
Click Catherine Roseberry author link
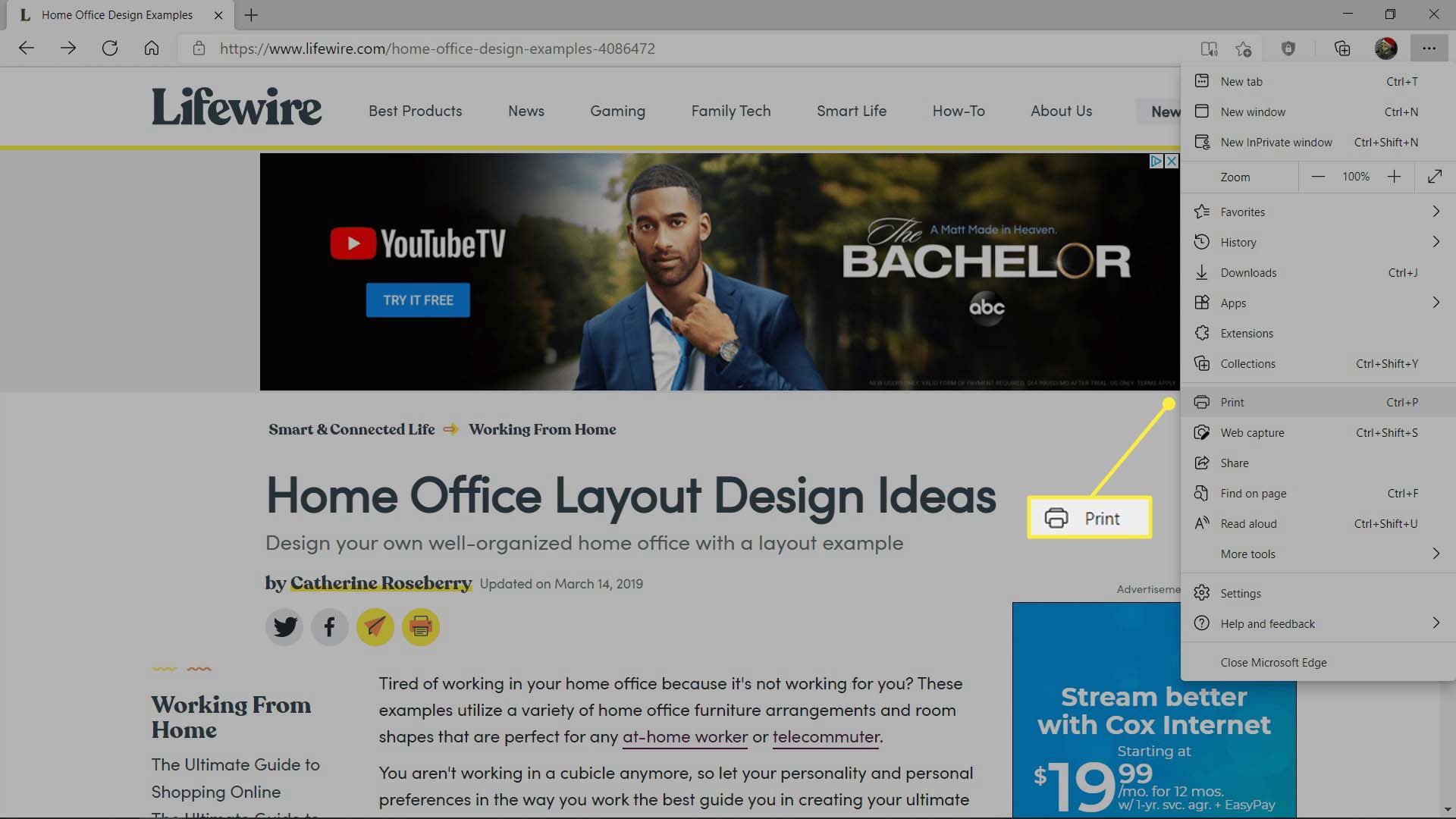(380, 583)
